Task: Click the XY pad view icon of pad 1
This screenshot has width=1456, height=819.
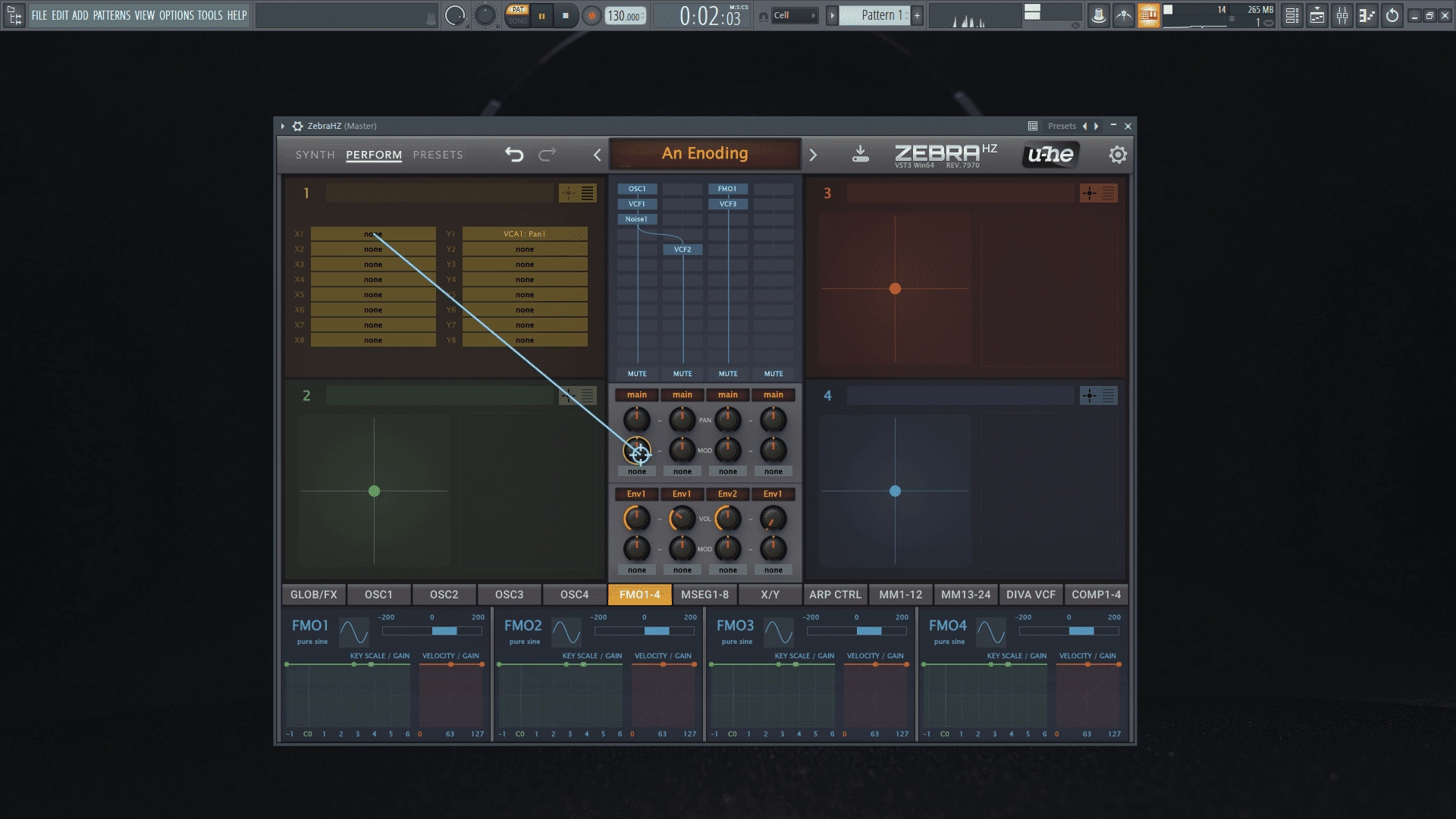Action: 568,193
